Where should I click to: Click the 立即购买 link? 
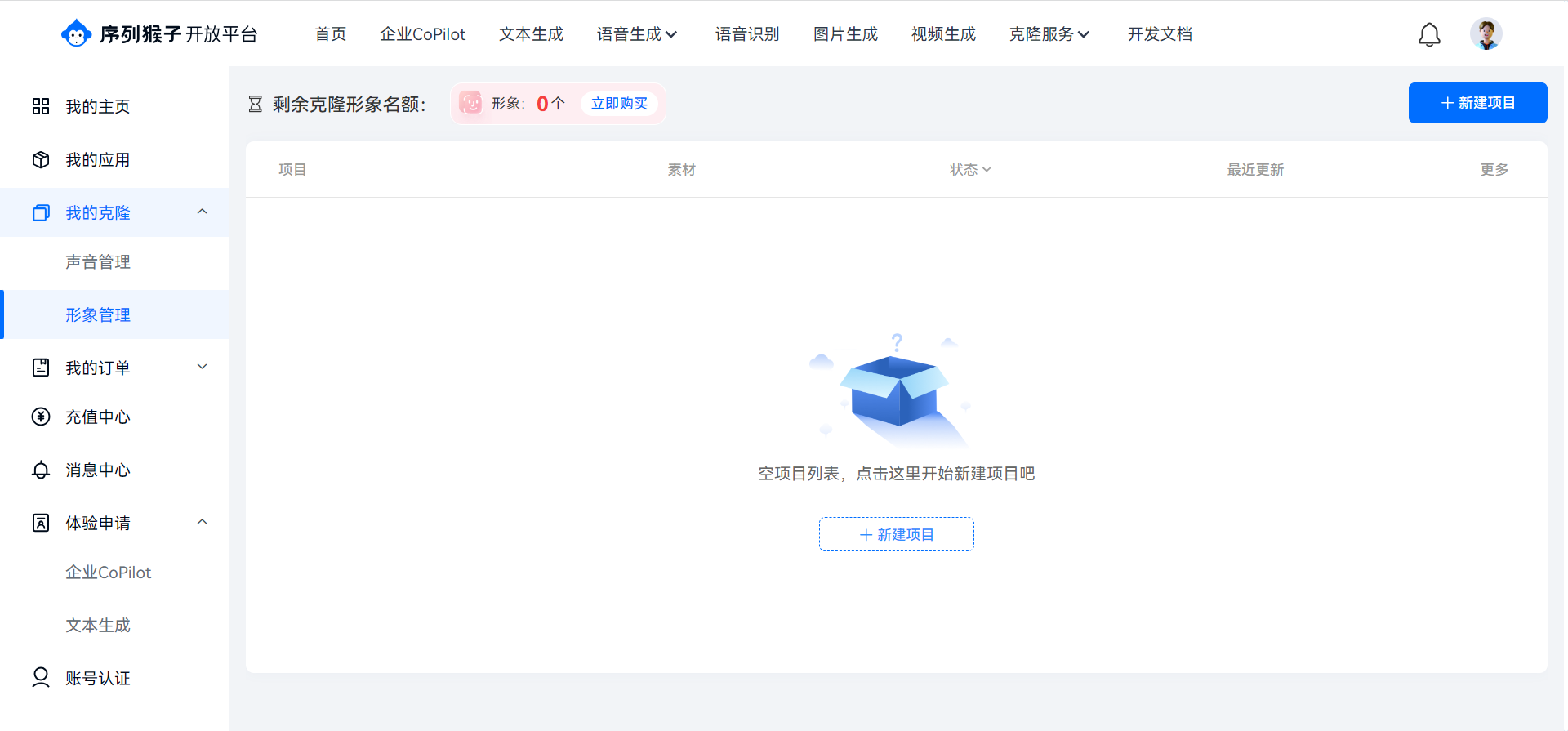click(619, 104)
